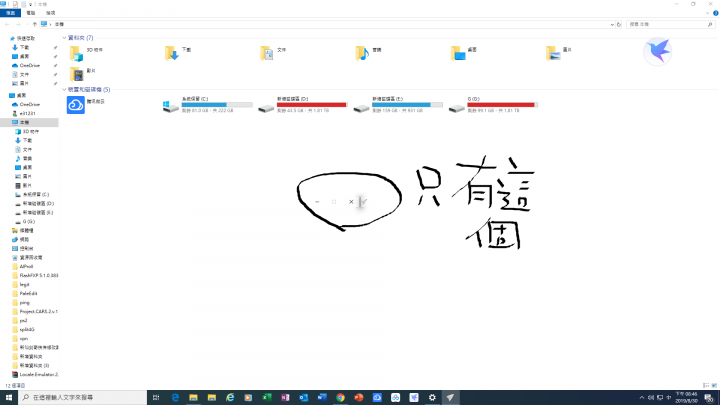Switch to large icons view at bottom right
The image size is (720, 405).
[714, 386]
